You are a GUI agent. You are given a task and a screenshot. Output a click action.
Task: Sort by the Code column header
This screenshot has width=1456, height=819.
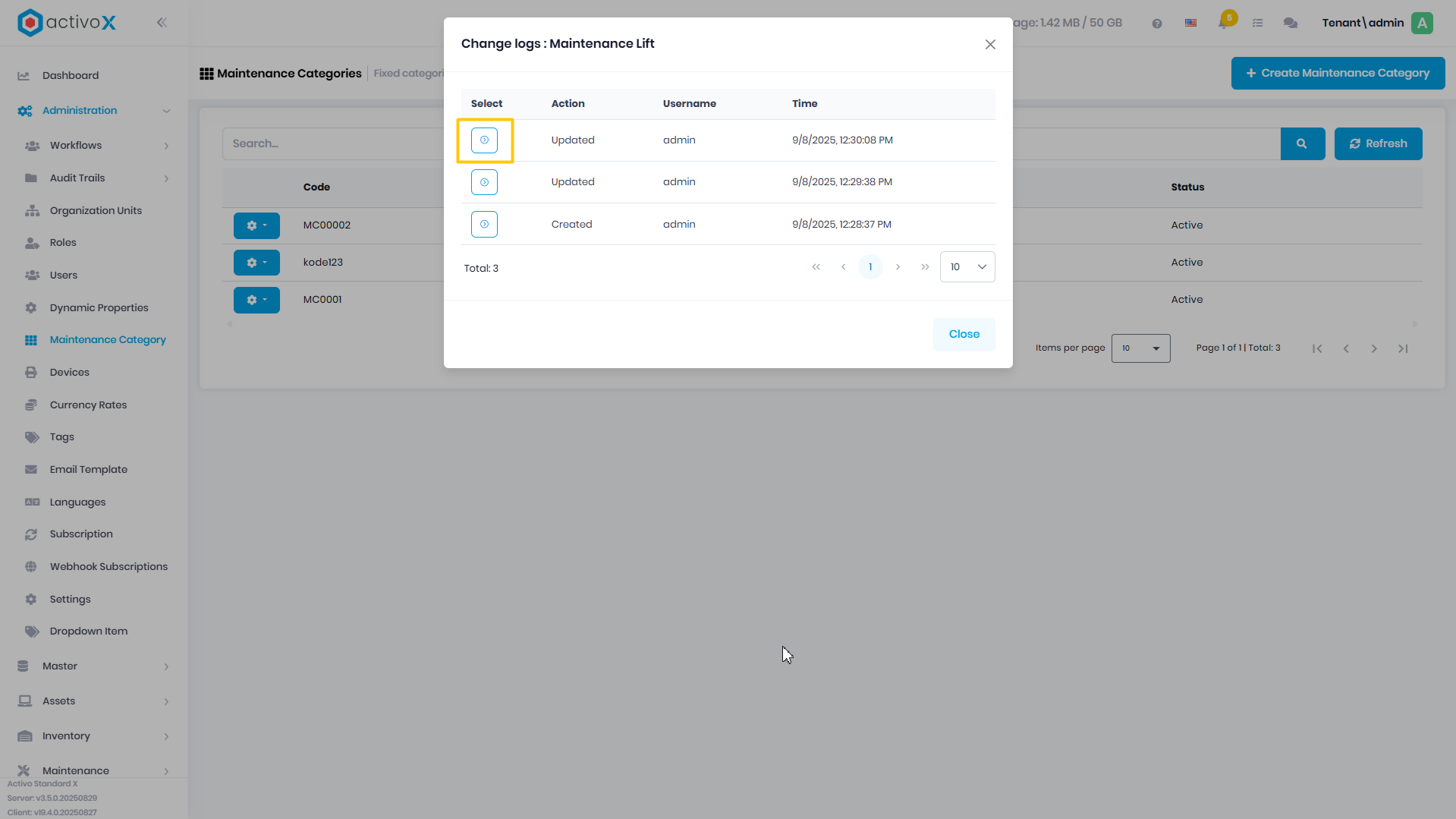click(x=316, y=187)
